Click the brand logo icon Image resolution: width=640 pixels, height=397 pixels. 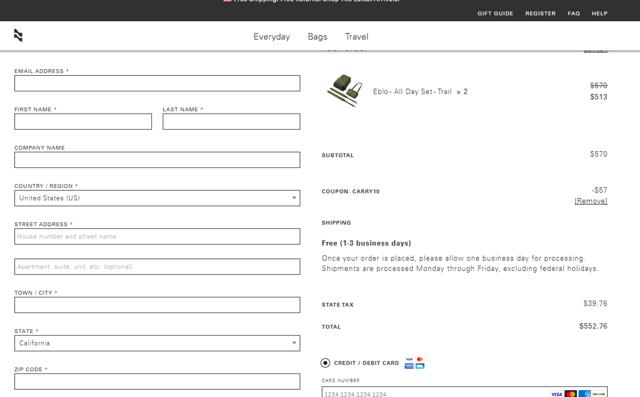pos(18,35)
